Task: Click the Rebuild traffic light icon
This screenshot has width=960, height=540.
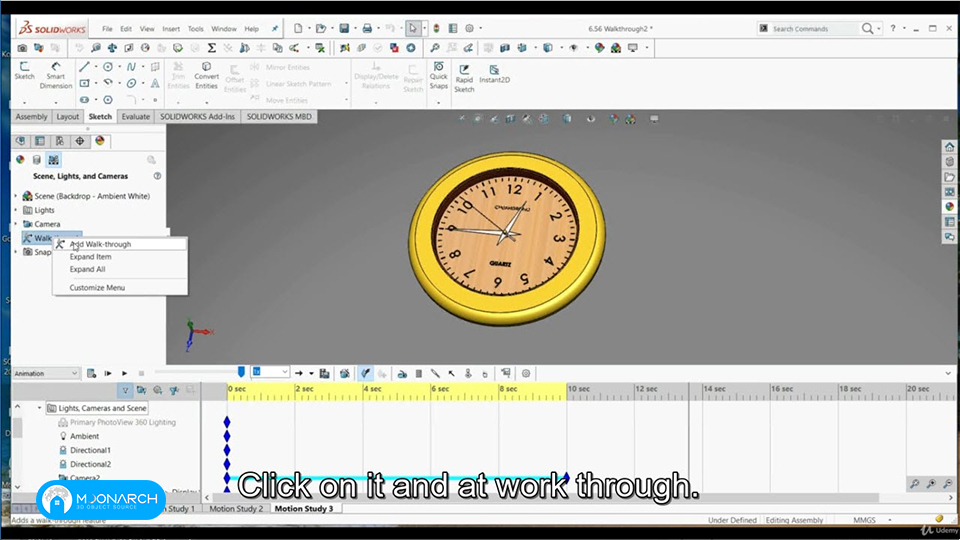Action: click(437, 28)
